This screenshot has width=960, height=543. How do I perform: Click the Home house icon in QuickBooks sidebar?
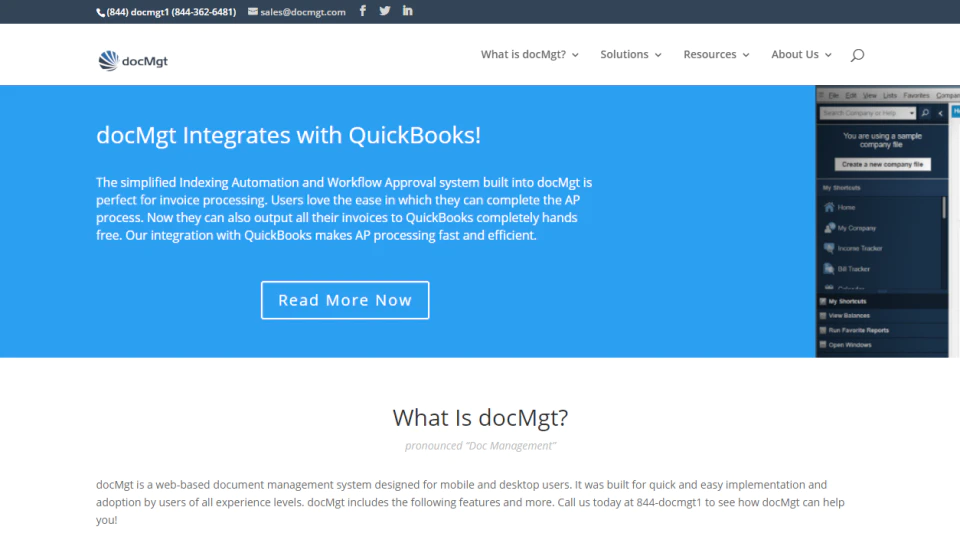pyautogui.click(x=829, y=207)
